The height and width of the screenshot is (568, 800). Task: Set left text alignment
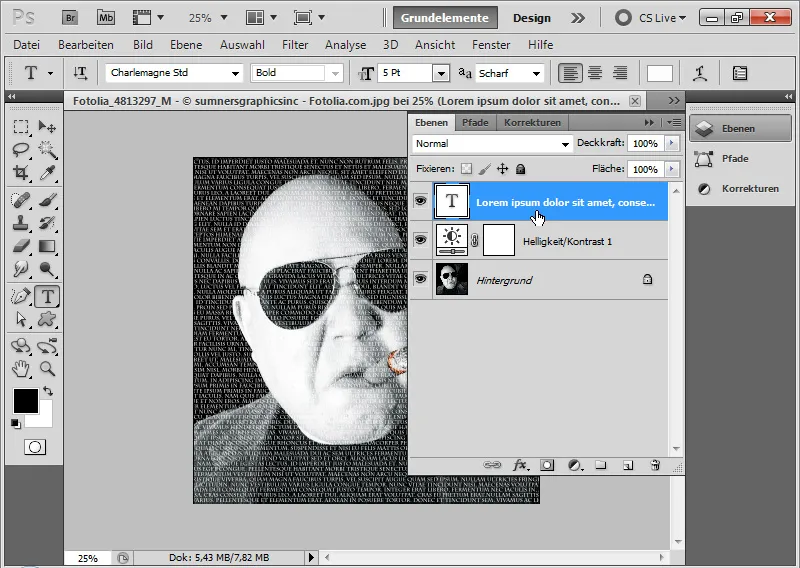coord(570,73)
